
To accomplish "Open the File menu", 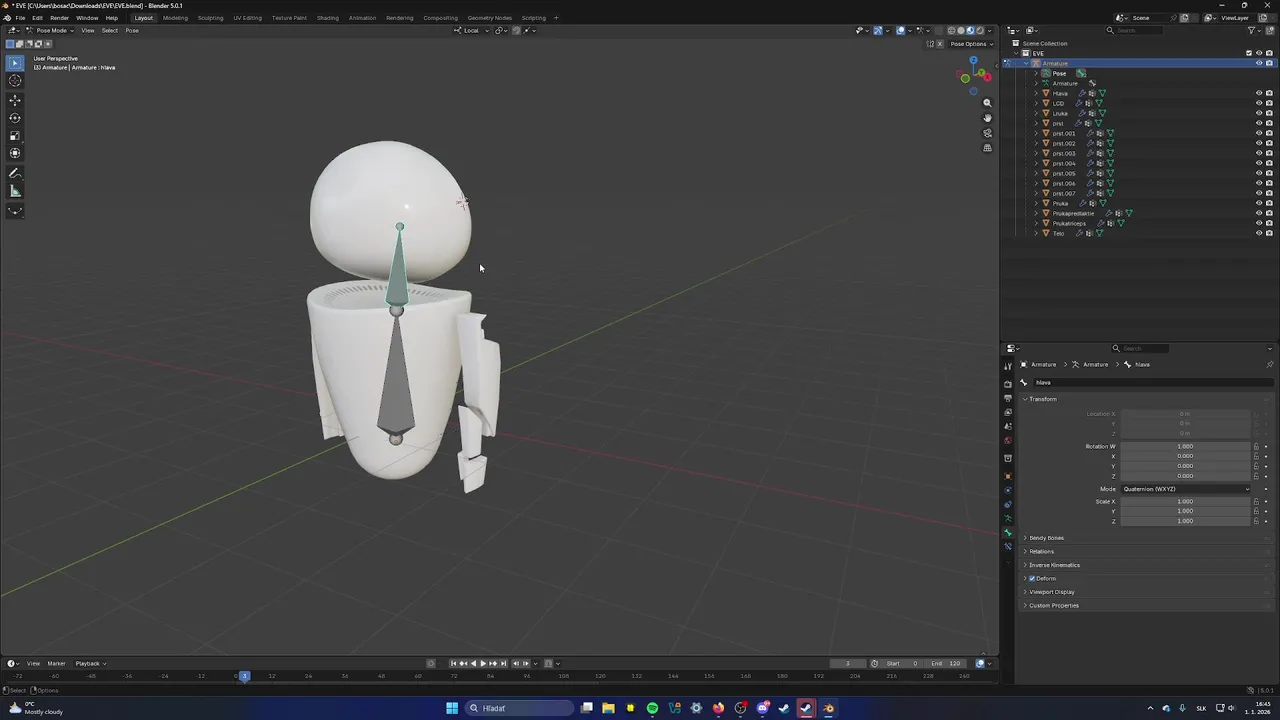I will 20,18.
